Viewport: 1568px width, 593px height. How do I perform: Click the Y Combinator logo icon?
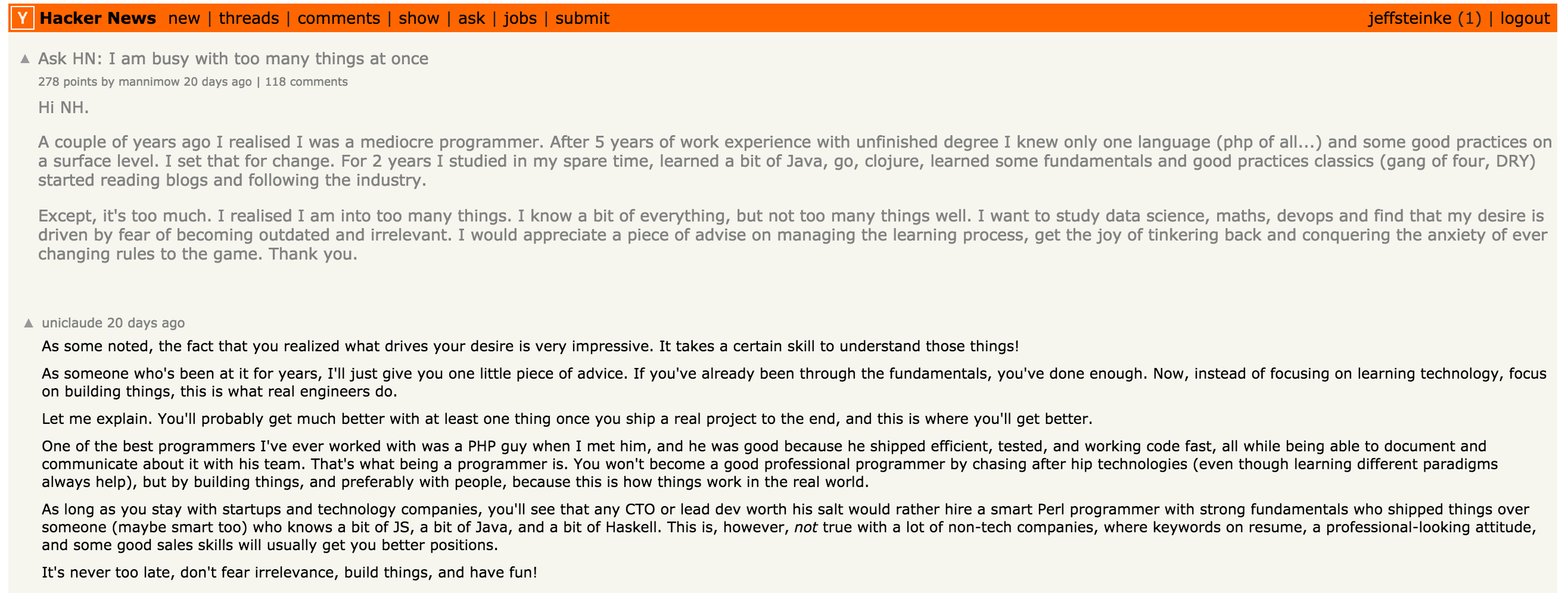[23, 18]
